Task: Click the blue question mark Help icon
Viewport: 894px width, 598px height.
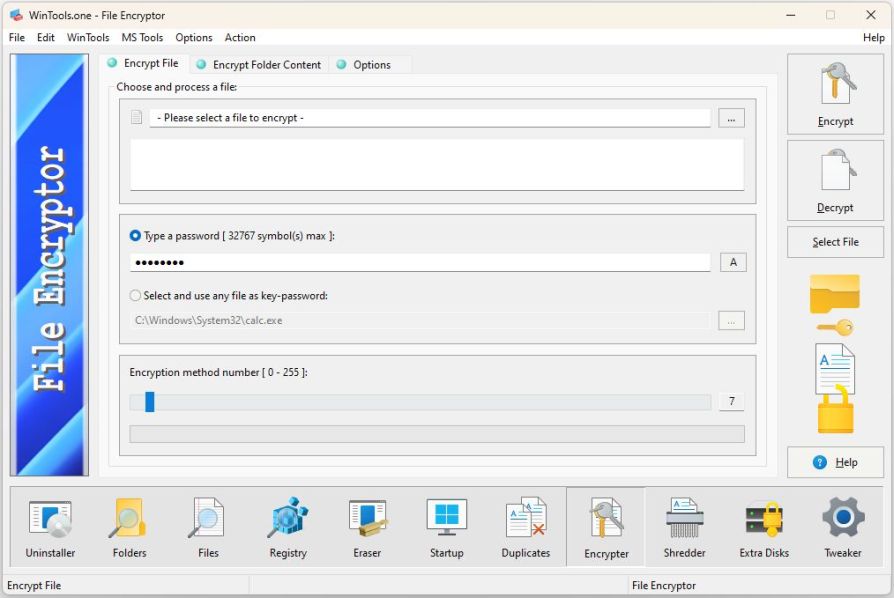Action: click(820, 462)
